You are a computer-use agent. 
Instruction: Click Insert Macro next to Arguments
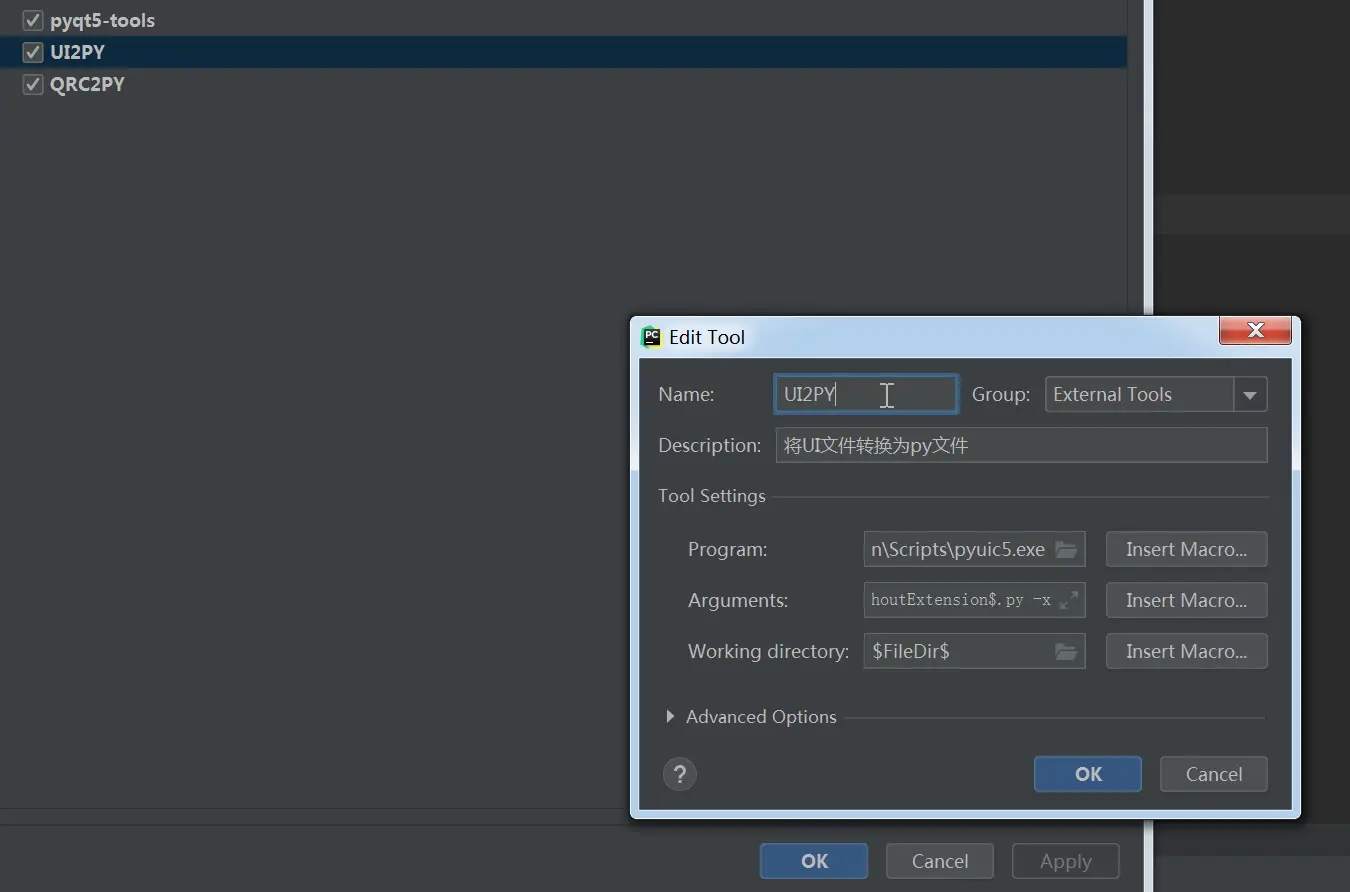(x=1186, y=600)
